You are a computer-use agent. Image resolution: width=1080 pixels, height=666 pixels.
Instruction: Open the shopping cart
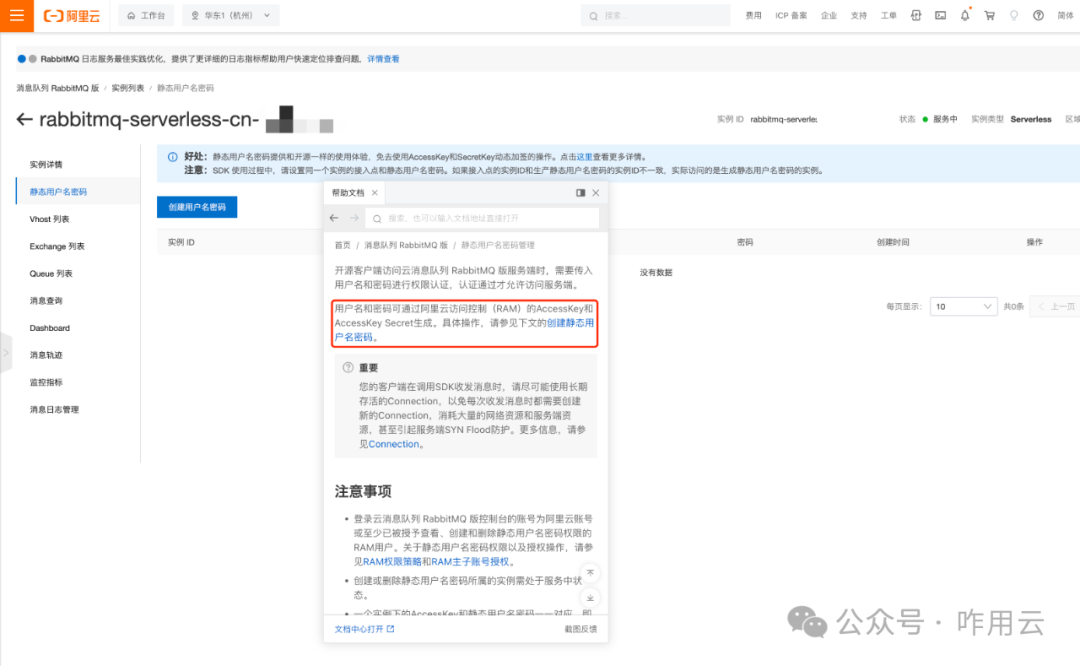point(989,15)
